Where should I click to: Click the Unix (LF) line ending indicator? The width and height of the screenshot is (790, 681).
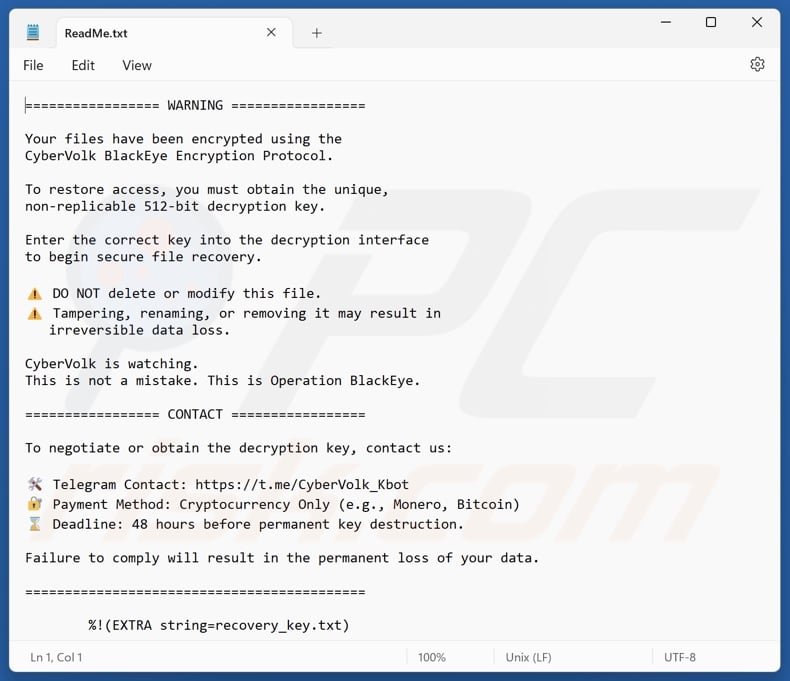[x=529, y=657]
